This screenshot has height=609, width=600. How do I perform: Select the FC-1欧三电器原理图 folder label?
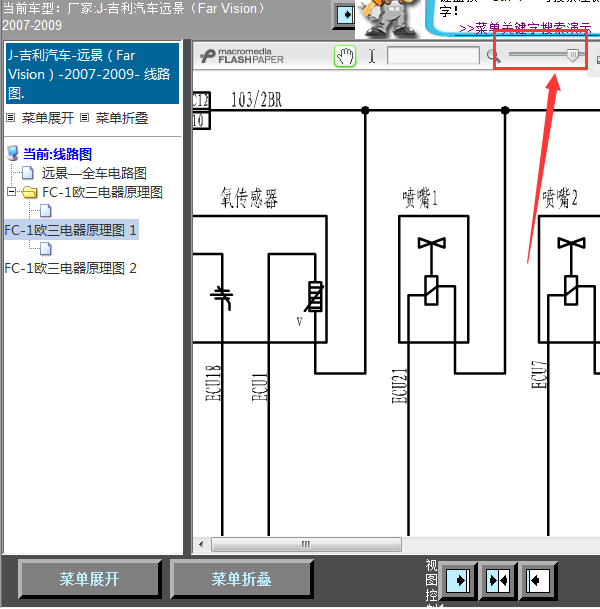pos(102,192)
